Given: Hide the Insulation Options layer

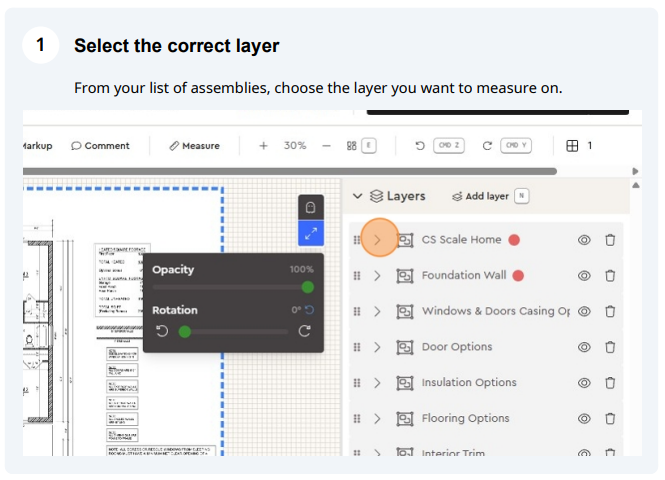Looking at the screenshot, I should (584, 383).
